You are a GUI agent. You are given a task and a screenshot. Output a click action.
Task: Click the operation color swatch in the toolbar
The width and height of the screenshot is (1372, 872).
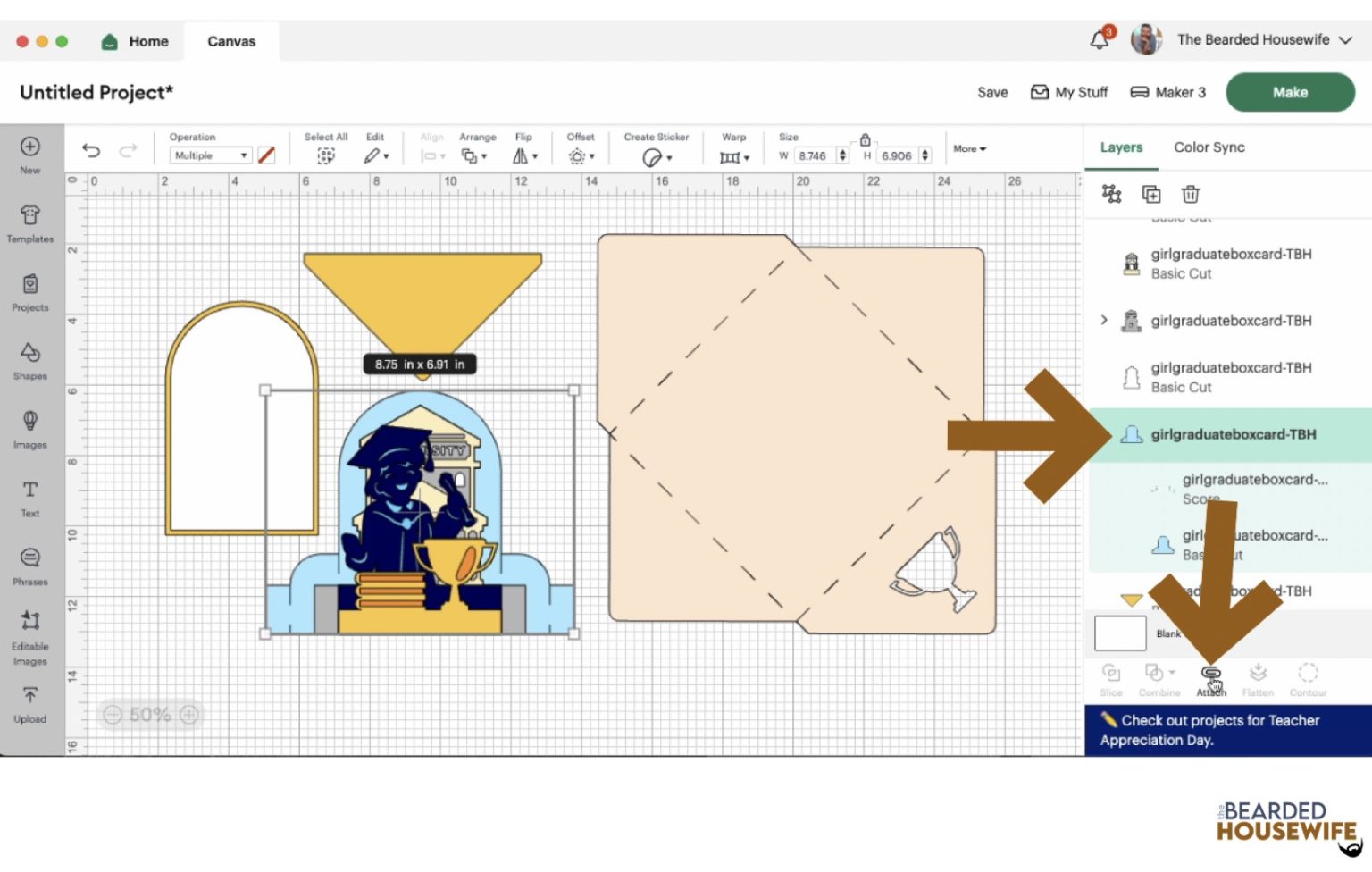266,155
